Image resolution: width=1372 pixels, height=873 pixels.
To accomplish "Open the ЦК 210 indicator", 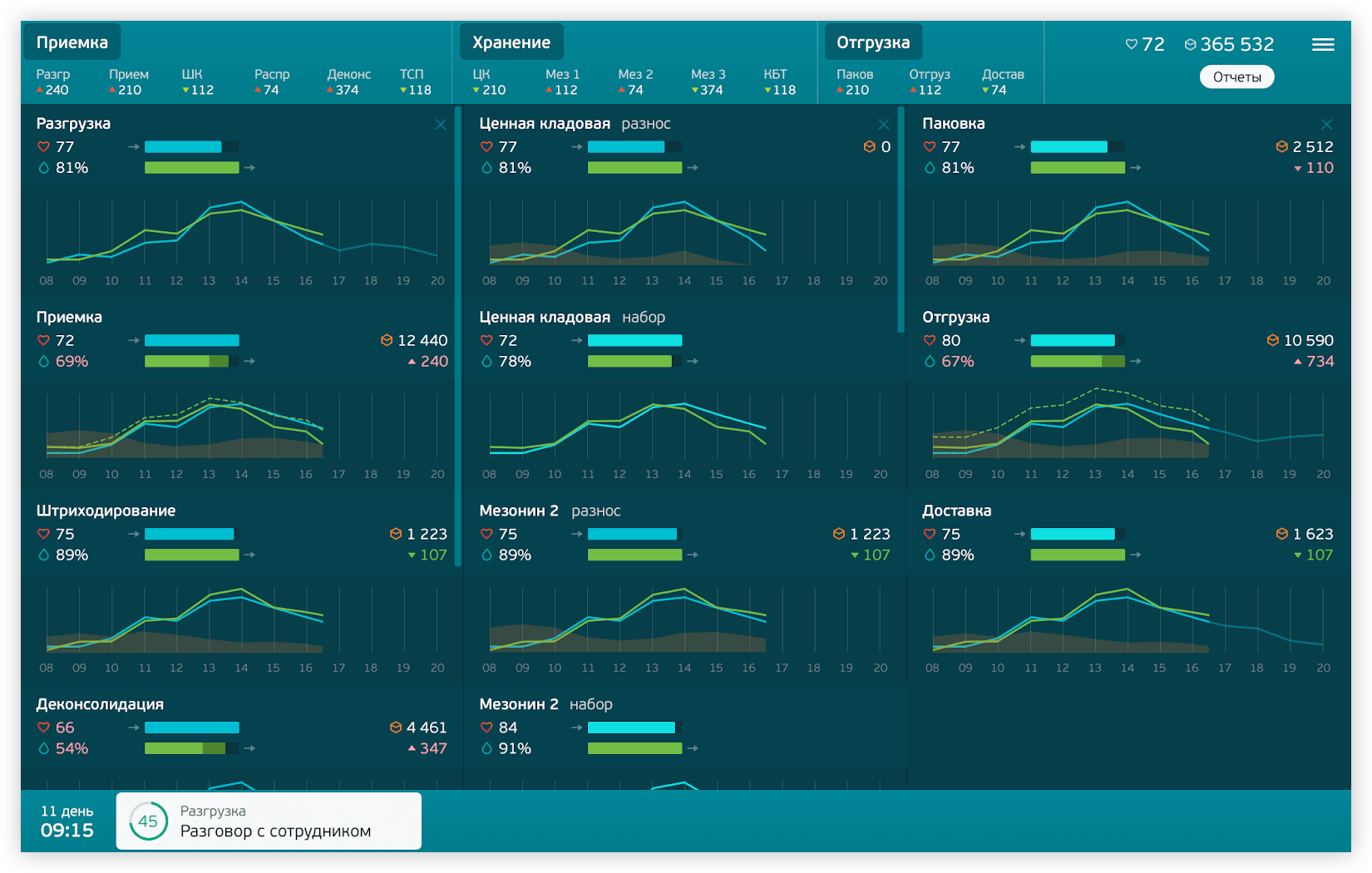I will [489, 81].
